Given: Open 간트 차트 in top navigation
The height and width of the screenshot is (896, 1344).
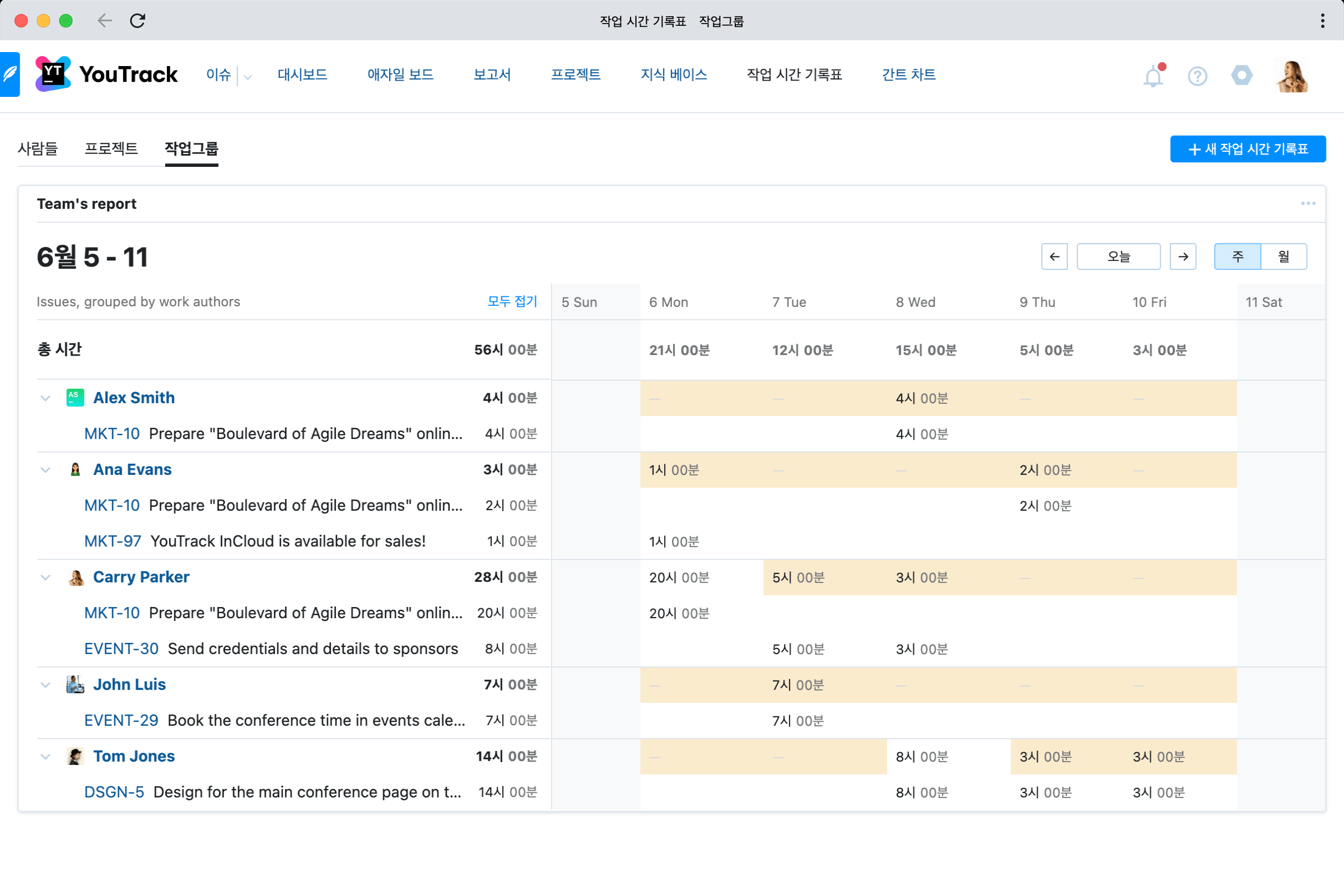Looking at the screenshot, I should click(908, 75).
